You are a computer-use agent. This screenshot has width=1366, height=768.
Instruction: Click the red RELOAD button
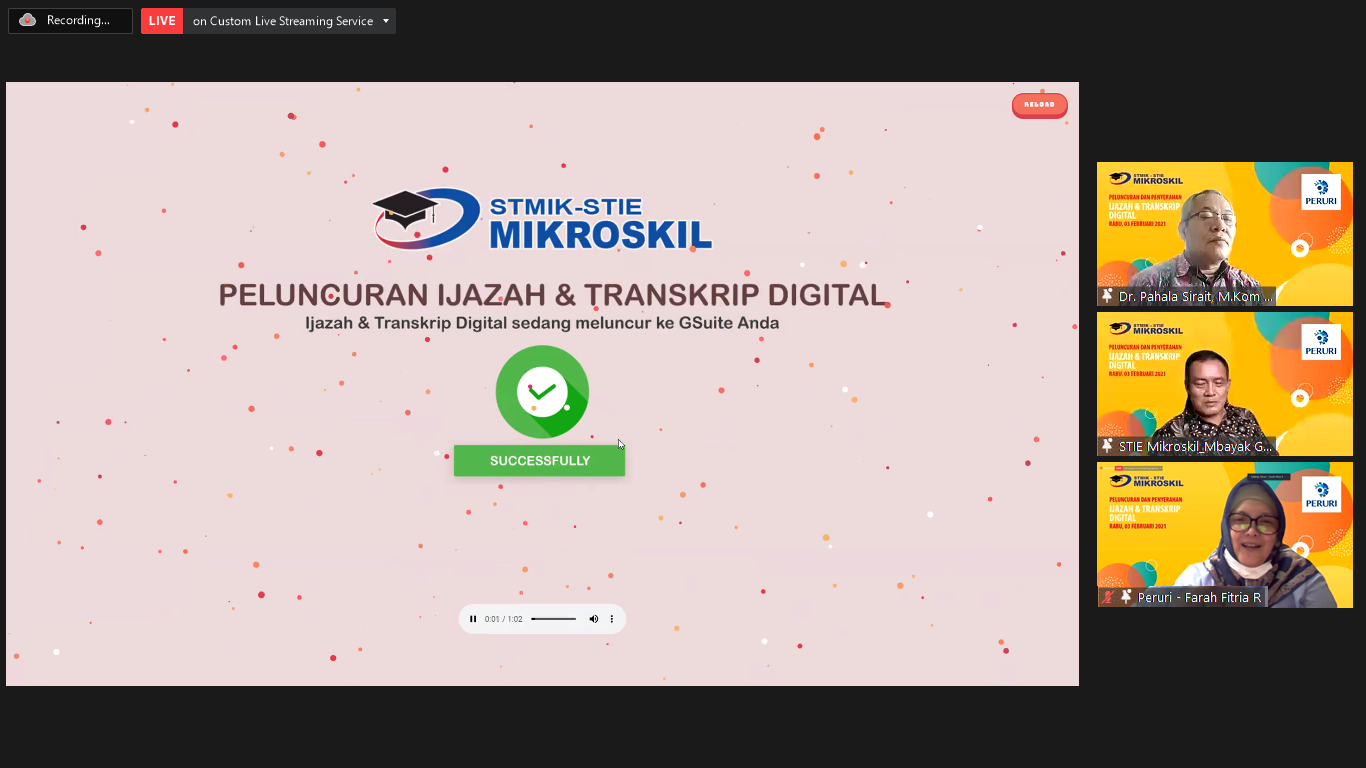coord(1039,105)
